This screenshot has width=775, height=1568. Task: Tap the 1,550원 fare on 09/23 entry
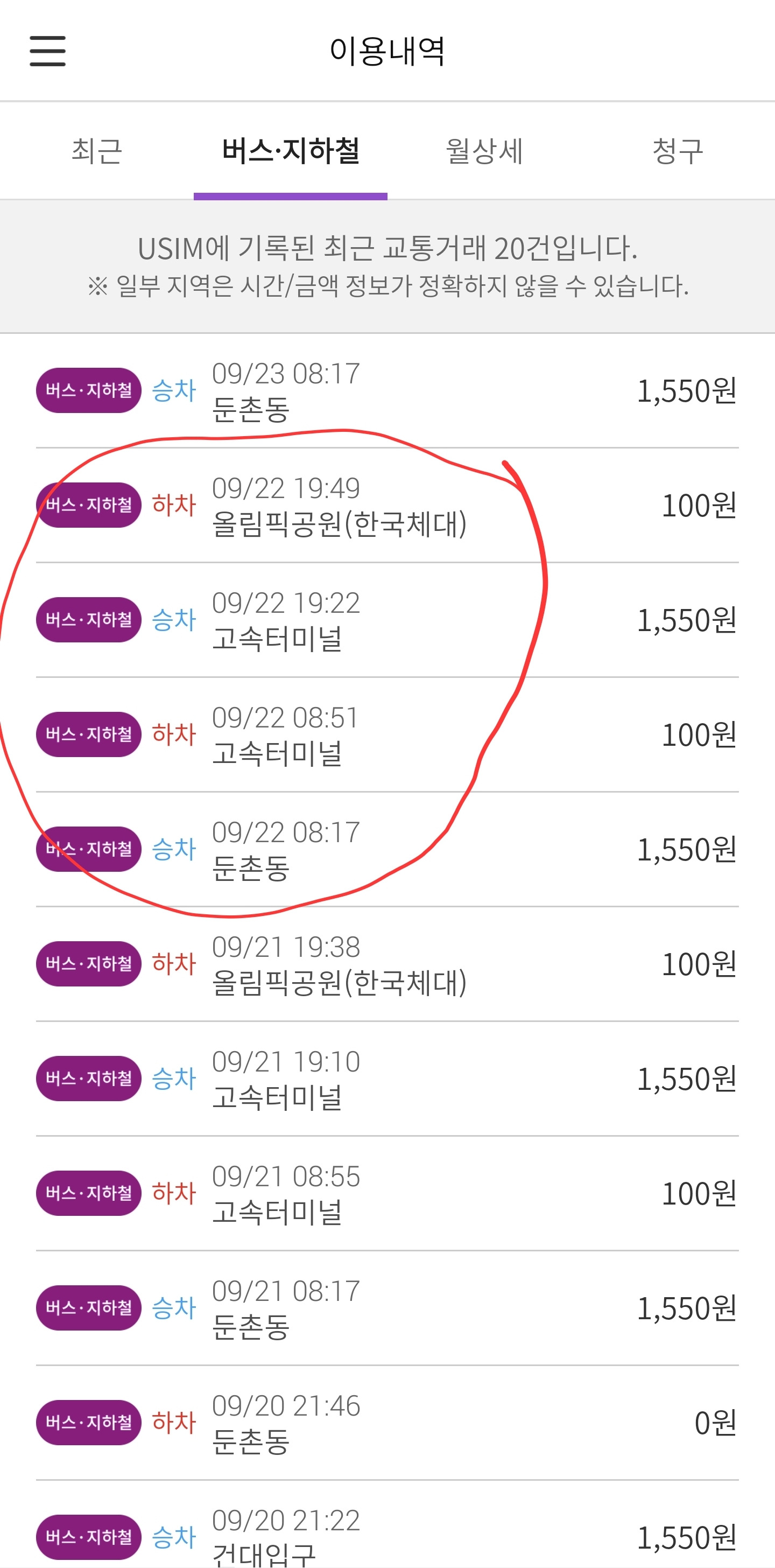coord(687,391)
